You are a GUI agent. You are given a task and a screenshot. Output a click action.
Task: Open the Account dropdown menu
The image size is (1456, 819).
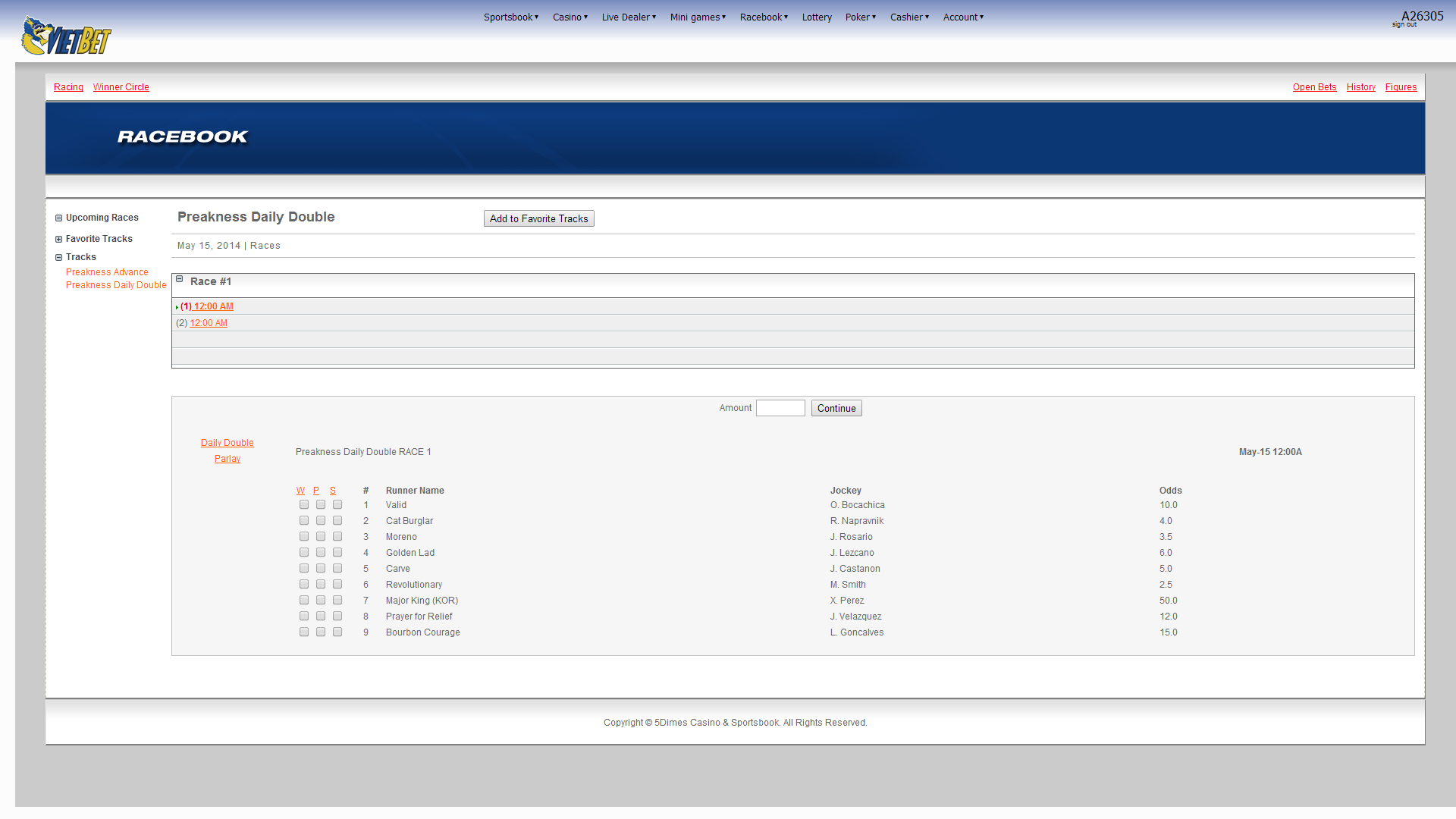[963, 17]
